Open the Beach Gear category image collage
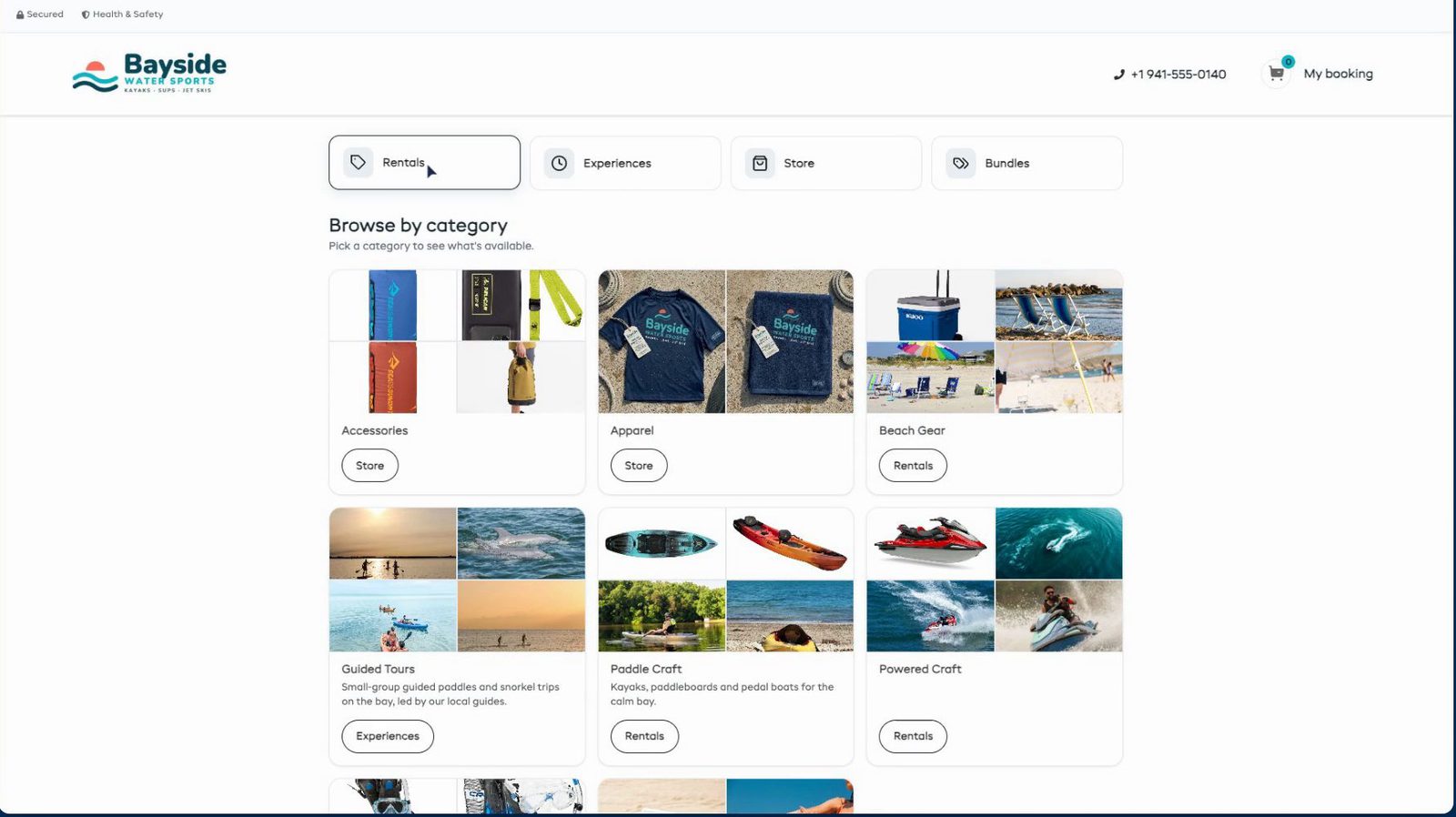Screen dimensions: 1456x817 point(995,342)
